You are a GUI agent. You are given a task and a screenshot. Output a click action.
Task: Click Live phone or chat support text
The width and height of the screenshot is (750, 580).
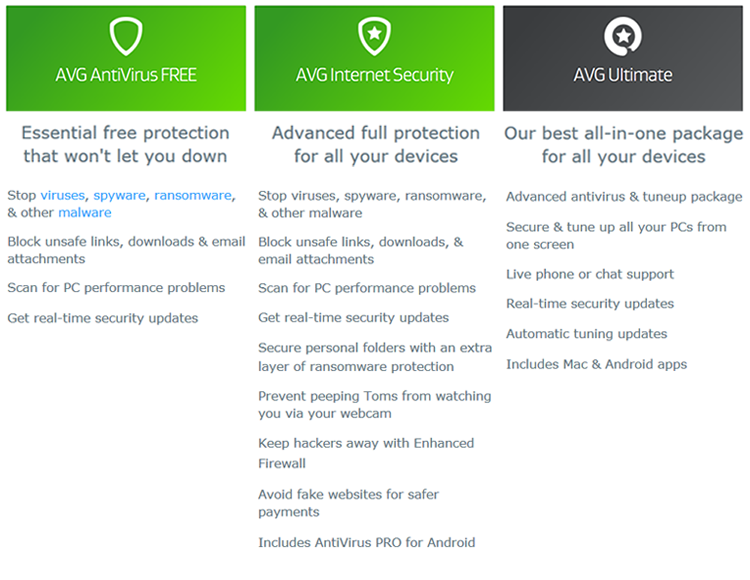click(590, 274)
